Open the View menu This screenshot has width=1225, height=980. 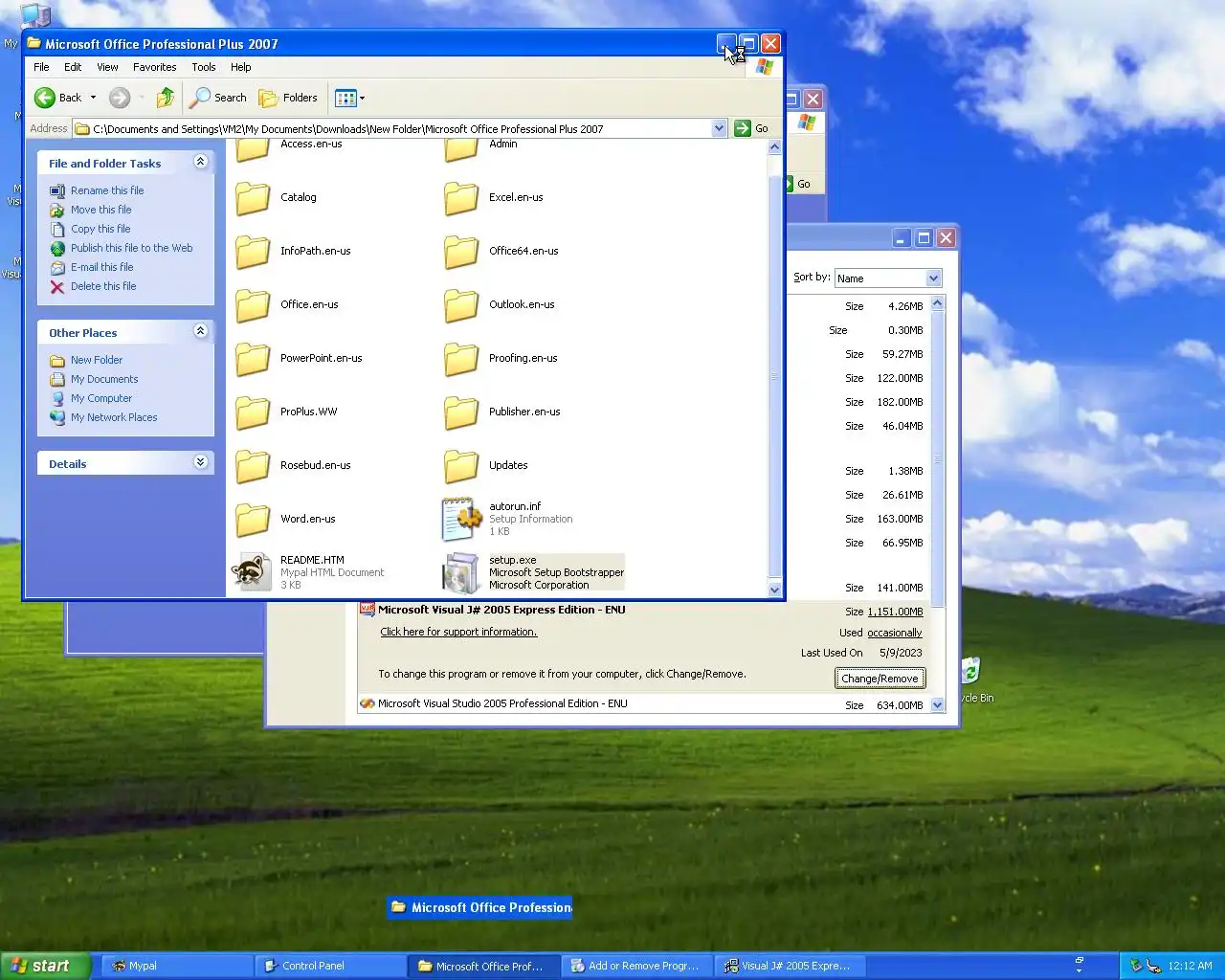click(107, 67)
